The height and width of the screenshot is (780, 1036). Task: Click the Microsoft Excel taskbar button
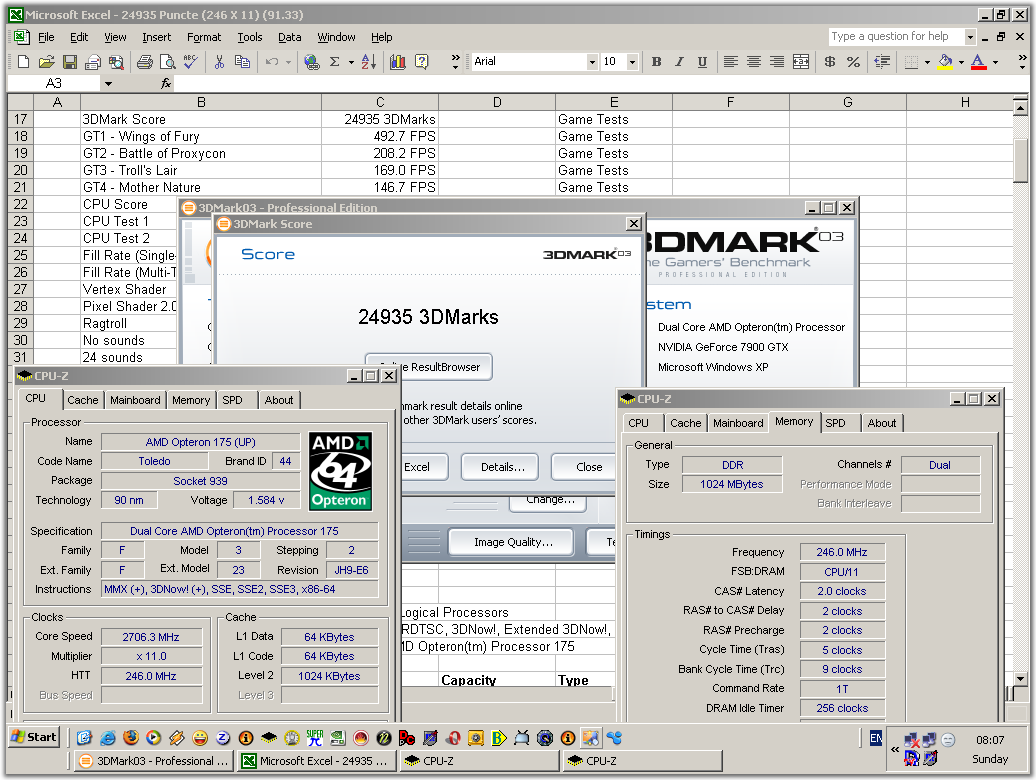click(x=316, y=761)
